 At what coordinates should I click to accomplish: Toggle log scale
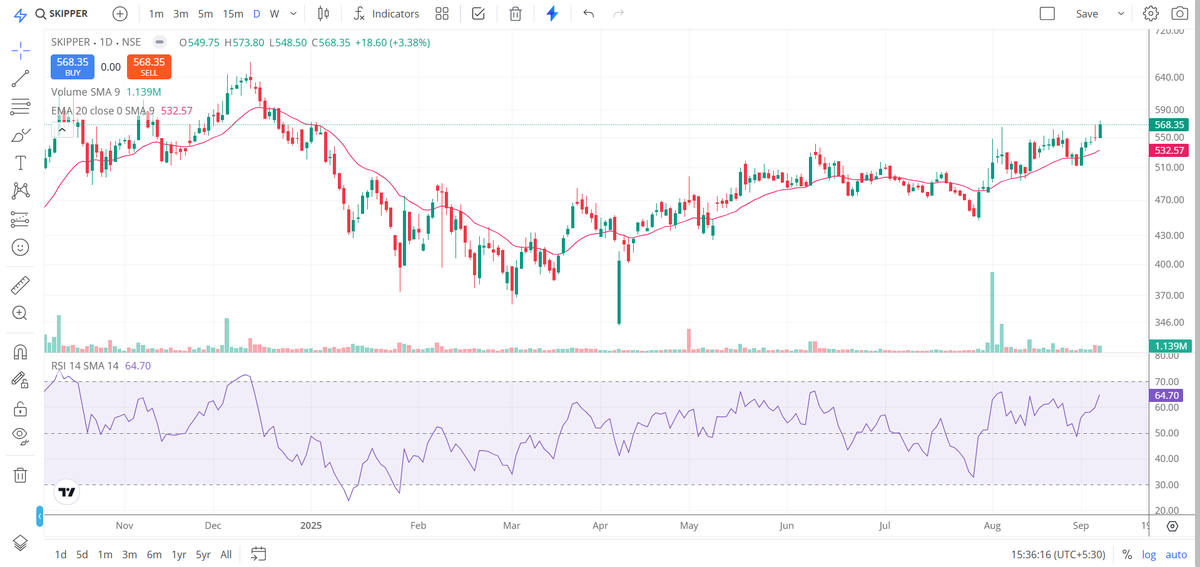[x=1148, y=554]
